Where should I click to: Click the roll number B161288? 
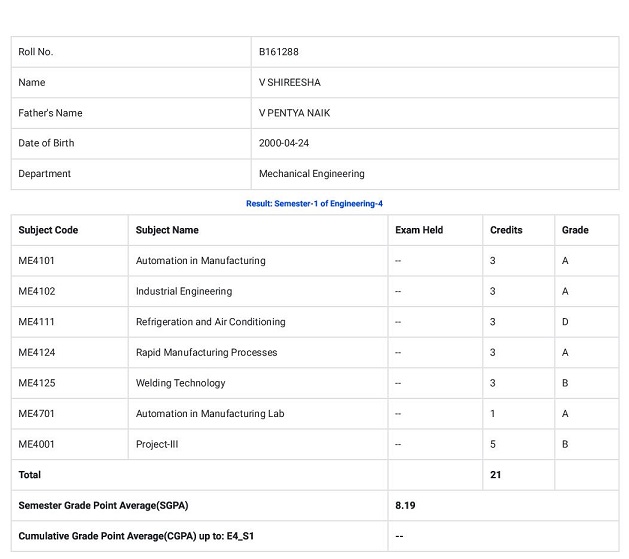click(x=278, y=52)
